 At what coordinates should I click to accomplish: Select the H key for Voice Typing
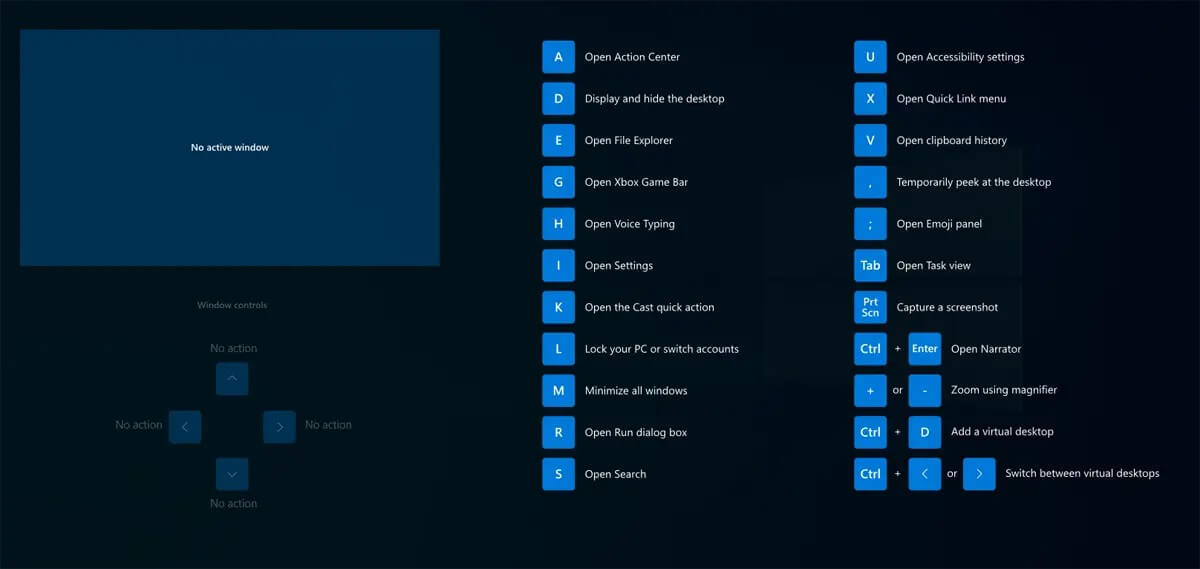pos(558,224)
